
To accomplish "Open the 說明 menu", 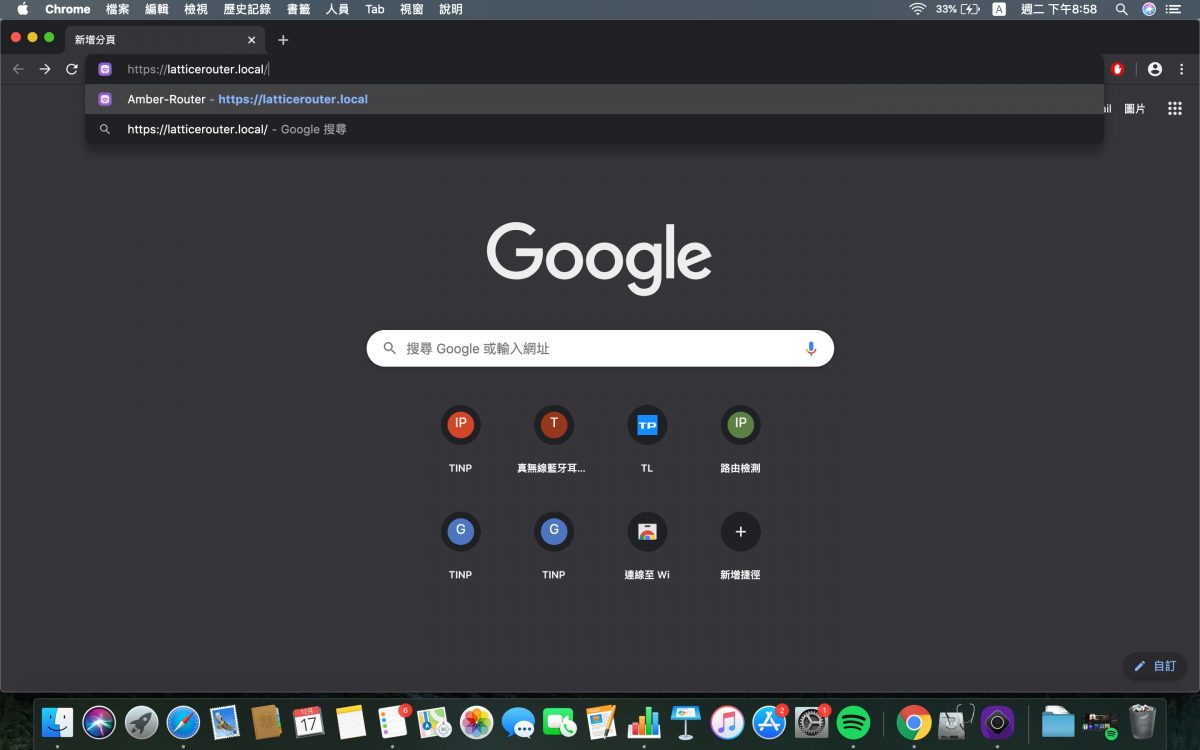I will click(451, 9).
